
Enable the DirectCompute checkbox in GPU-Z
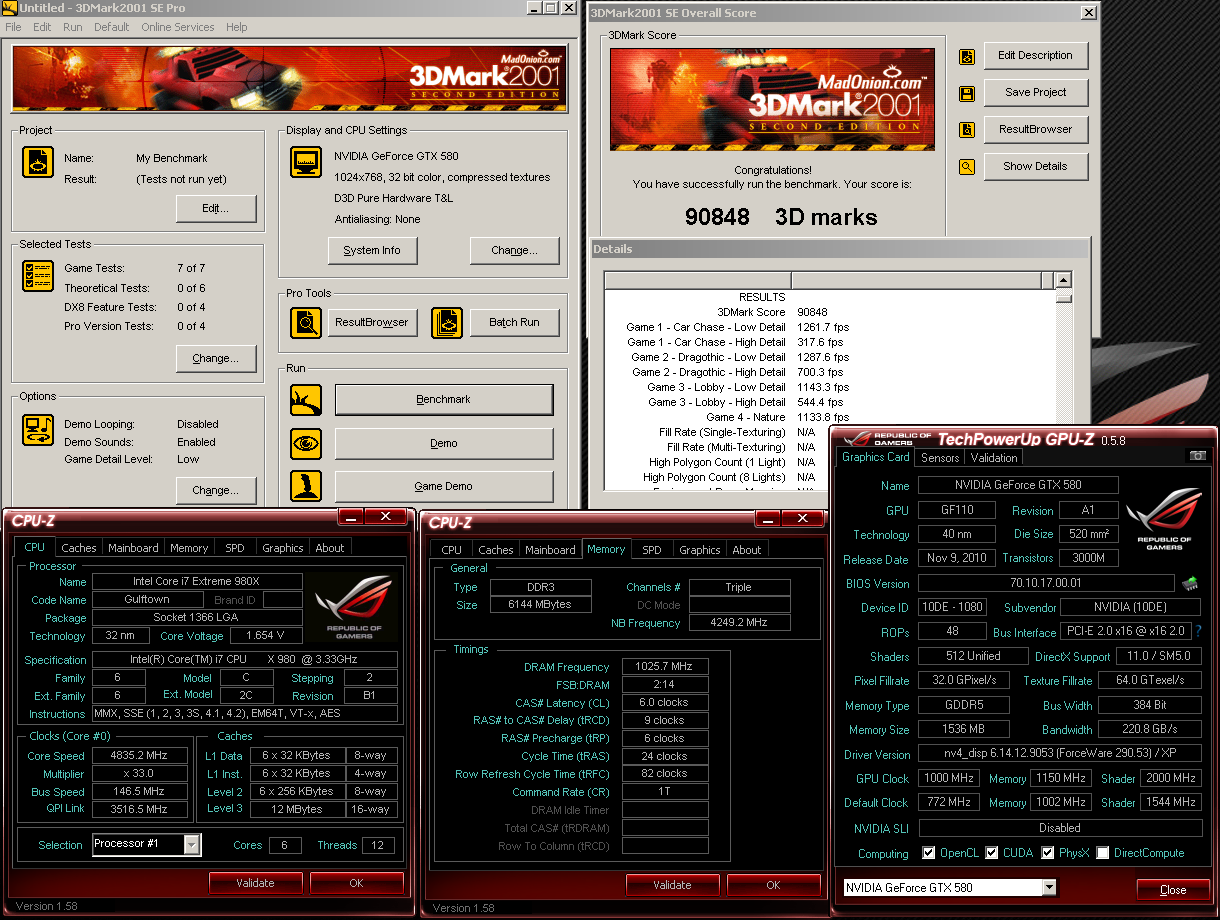click(1103, 853)
